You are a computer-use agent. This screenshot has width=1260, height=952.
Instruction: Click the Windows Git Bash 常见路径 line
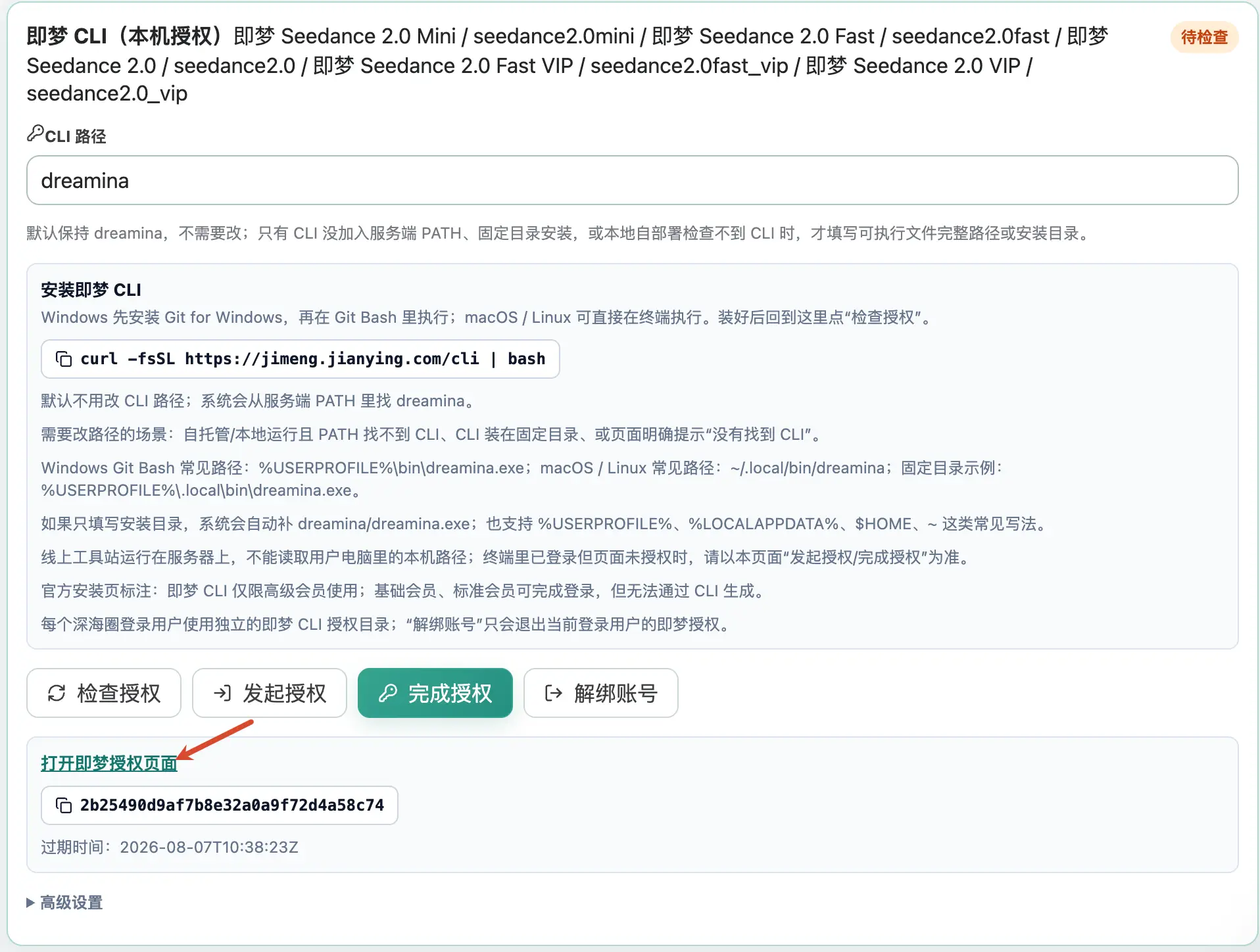522,479
